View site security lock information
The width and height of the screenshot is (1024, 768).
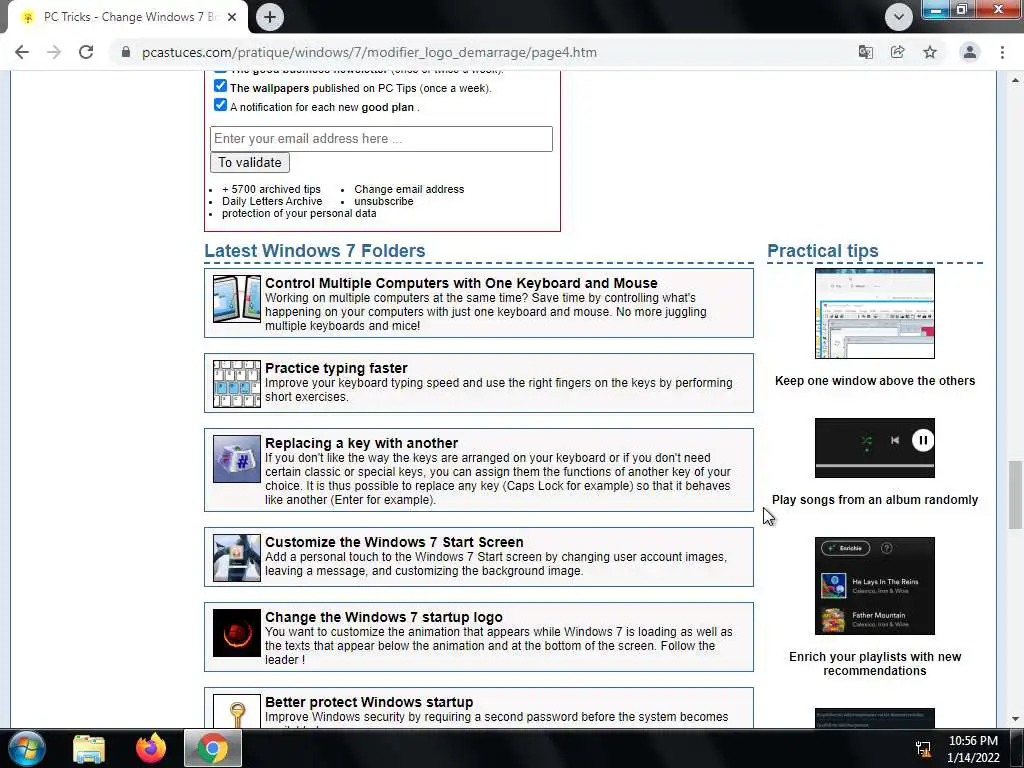coord(126,52)
